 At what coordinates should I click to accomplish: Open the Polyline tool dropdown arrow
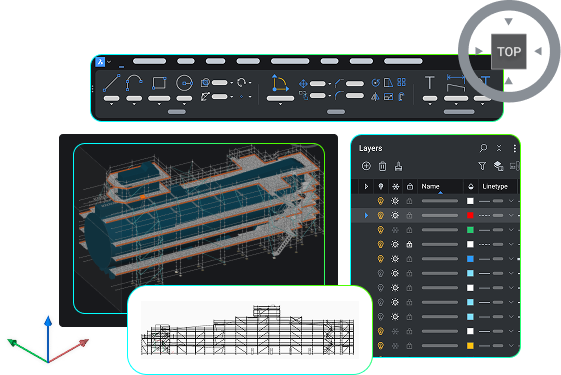[x=134, y=104]
